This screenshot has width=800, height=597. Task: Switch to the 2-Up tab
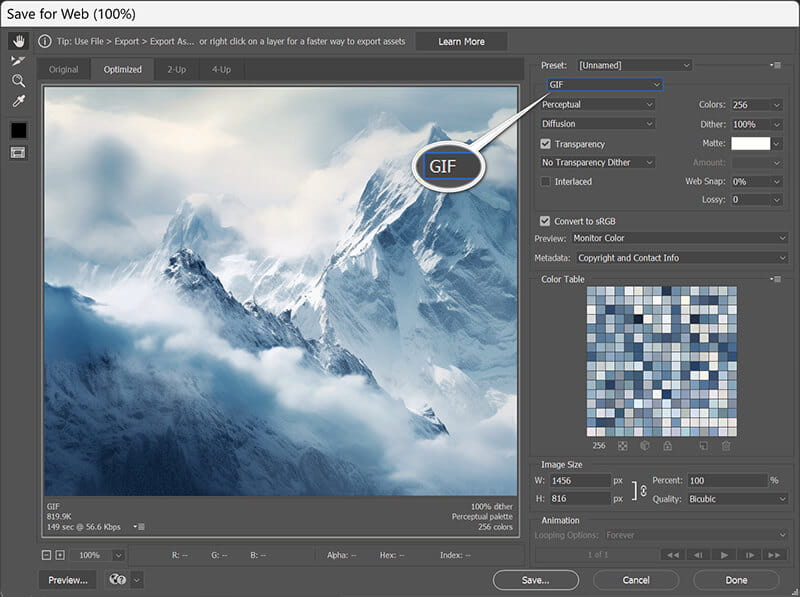(176, 69)
